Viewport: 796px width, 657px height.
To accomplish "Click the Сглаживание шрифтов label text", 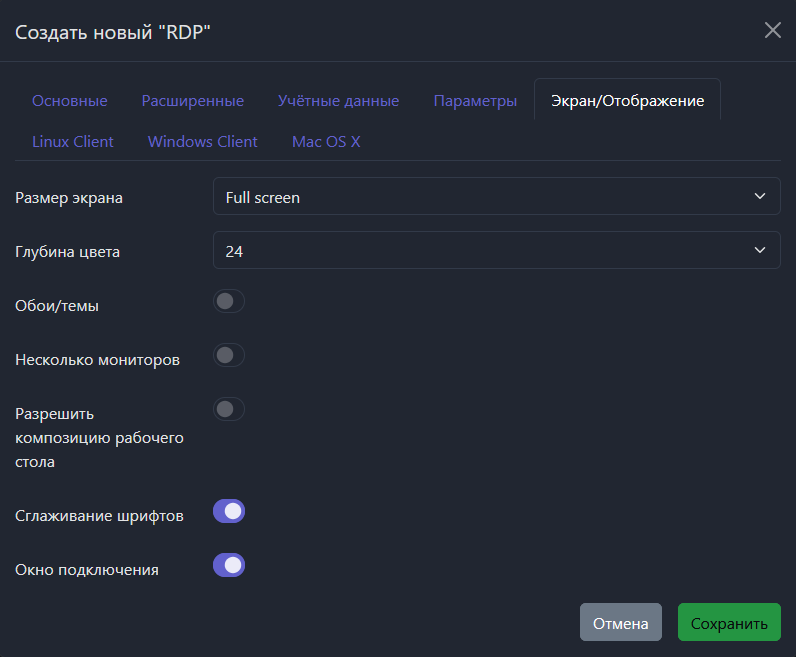I will 99,517.
